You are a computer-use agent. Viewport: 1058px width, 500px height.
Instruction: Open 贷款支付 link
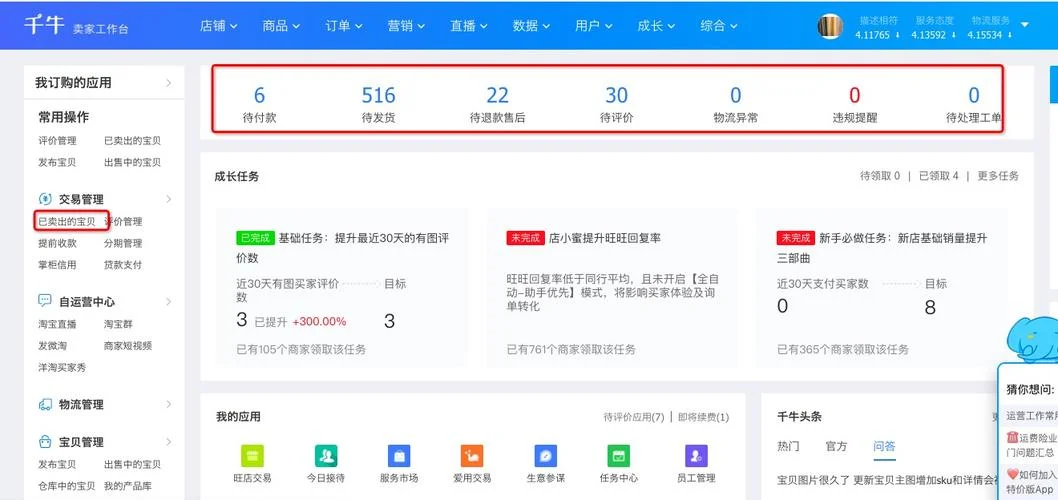point(123,265)
